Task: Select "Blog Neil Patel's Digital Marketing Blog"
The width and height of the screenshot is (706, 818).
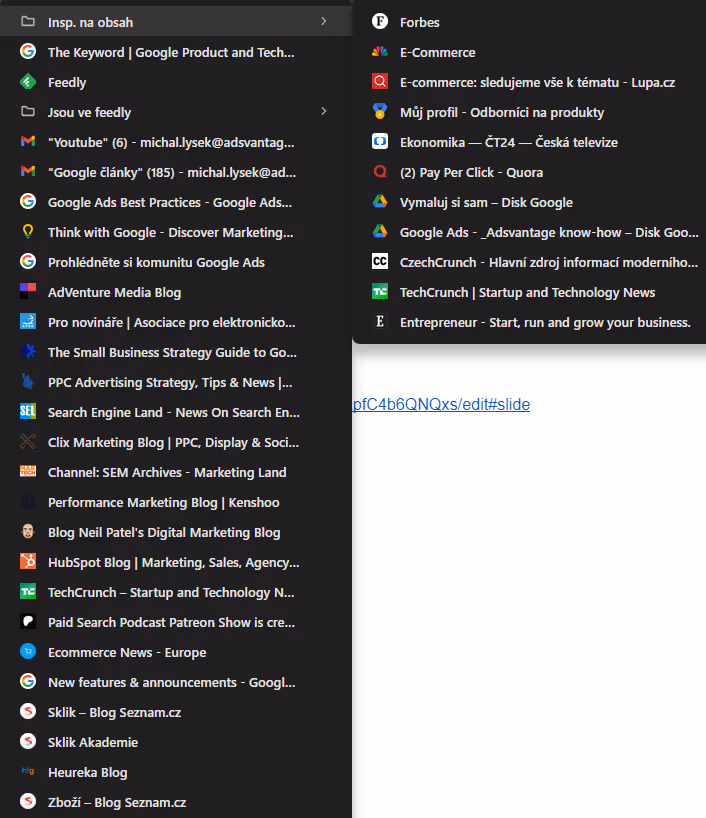Action: 176,532
